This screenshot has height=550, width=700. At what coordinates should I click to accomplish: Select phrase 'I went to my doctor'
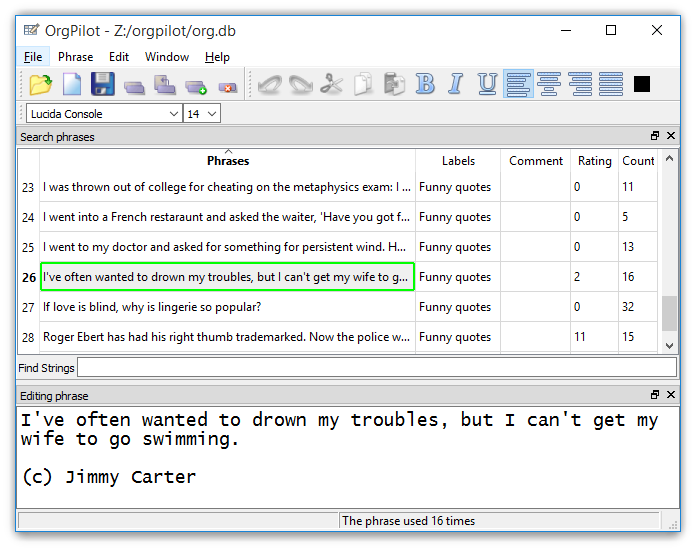[x=227, y=247]
